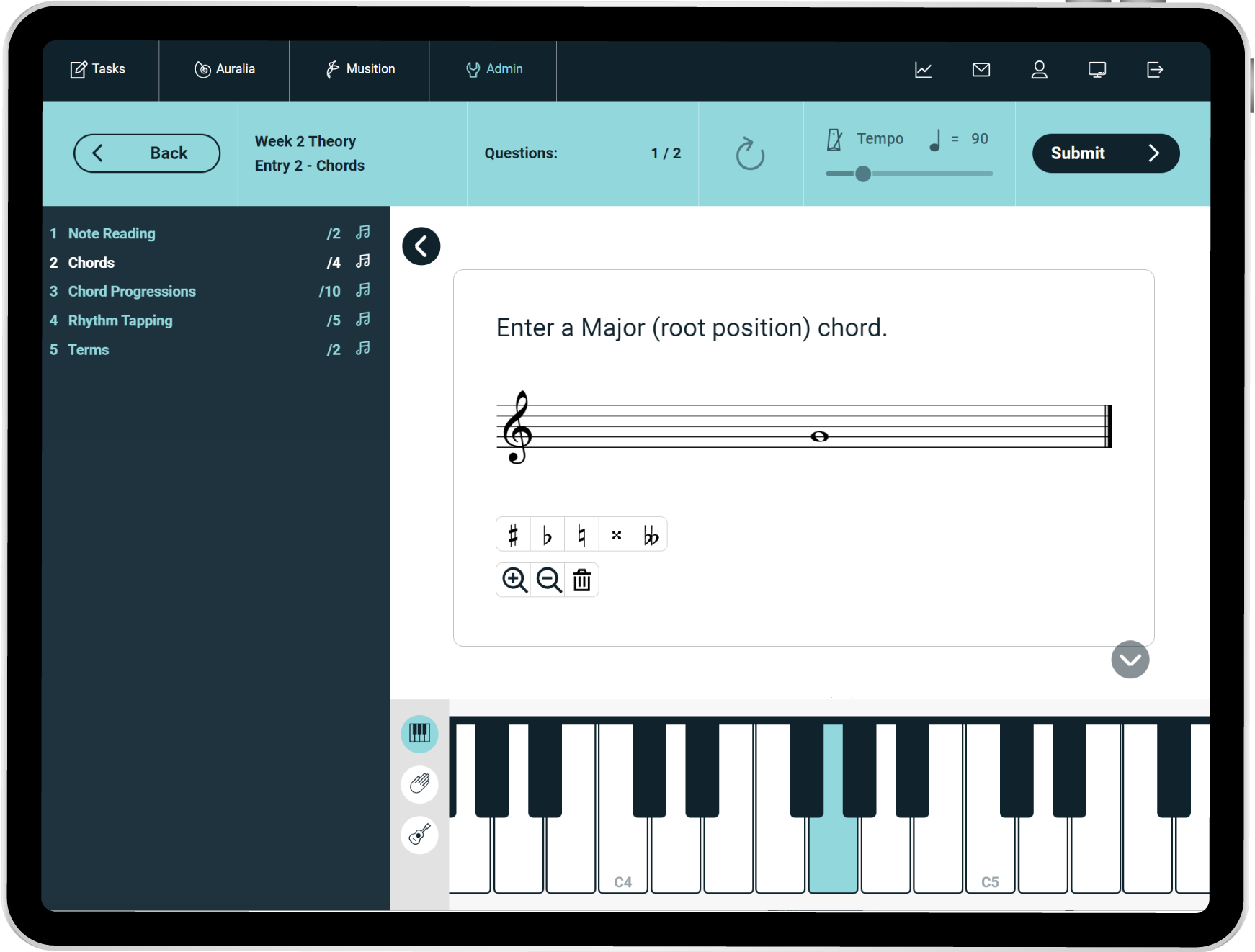Screen dimensions: 1255x952
Task: Open Chord Progressions section in sidebar
Action: [x=132, y=292]
